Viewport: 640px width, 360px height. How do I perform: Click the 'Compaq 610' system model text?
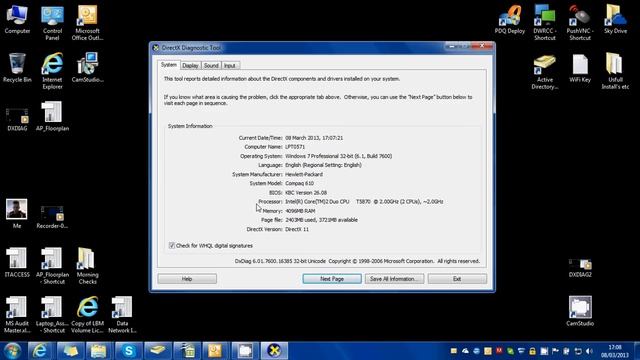(300, 183)
